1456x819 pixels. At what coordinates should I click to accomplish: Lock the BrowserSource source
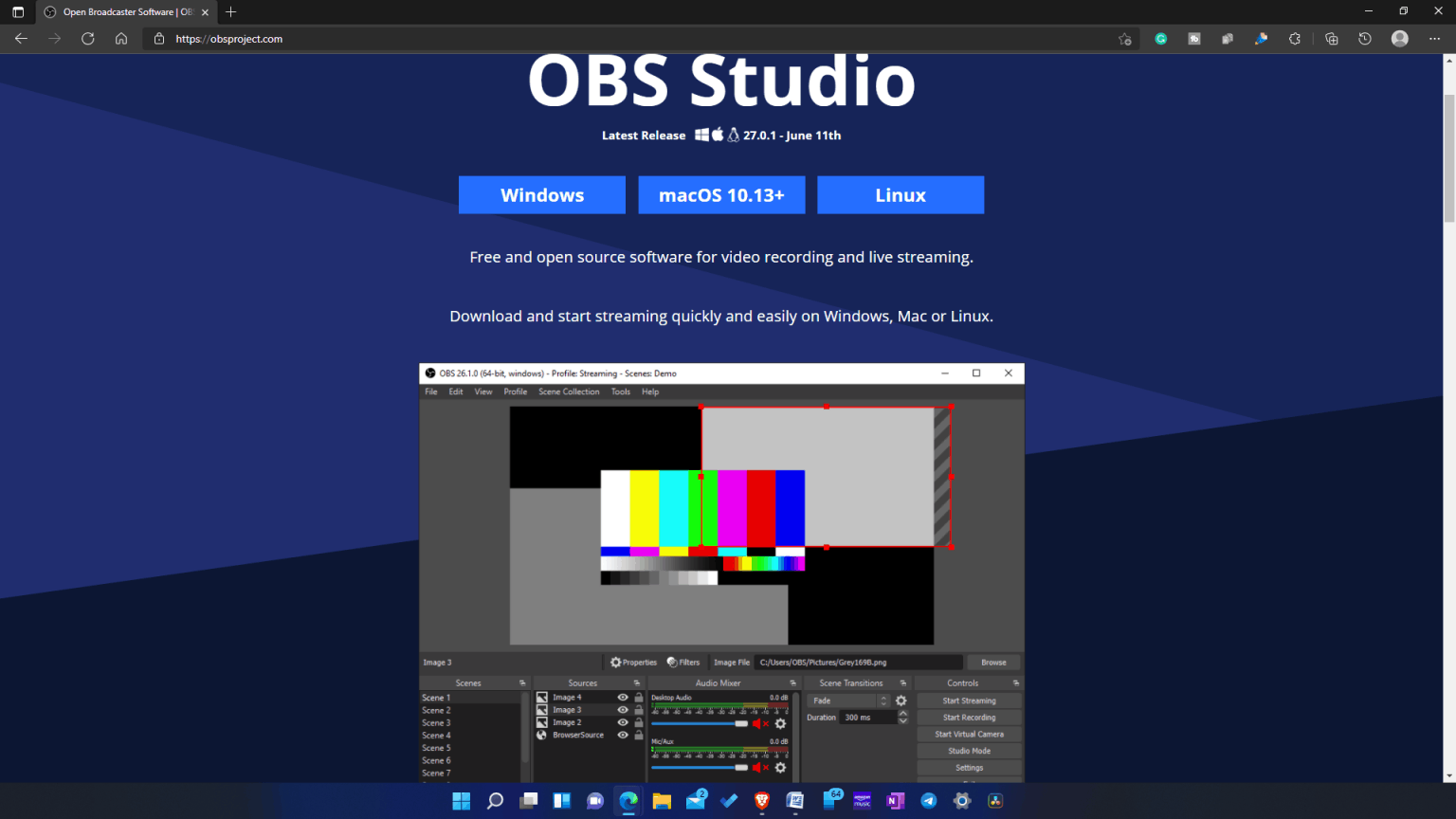click(637, 735)
